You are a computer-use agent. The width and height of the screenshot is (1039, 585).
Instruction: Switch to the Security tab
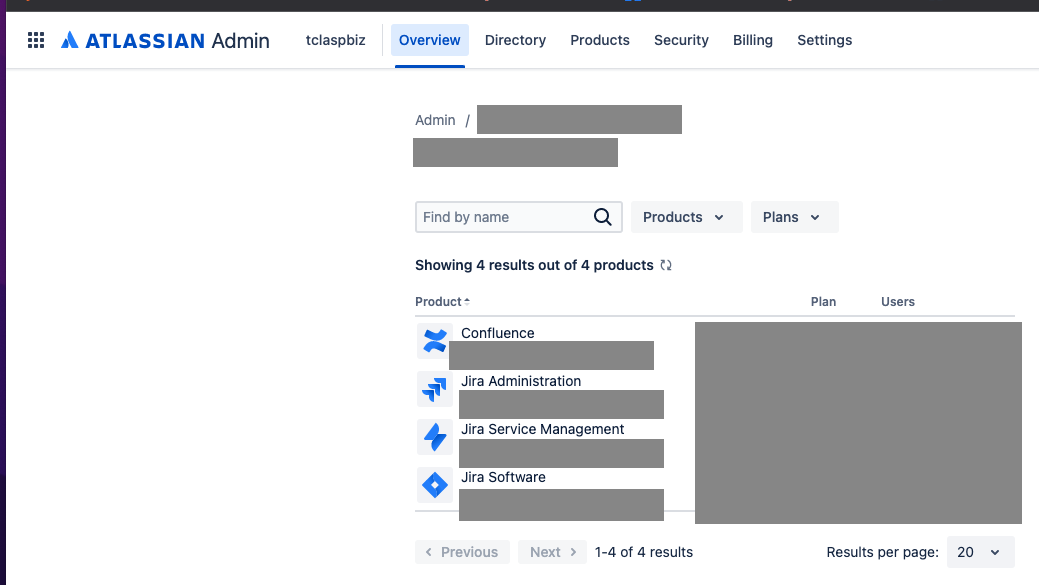point(681,40)
